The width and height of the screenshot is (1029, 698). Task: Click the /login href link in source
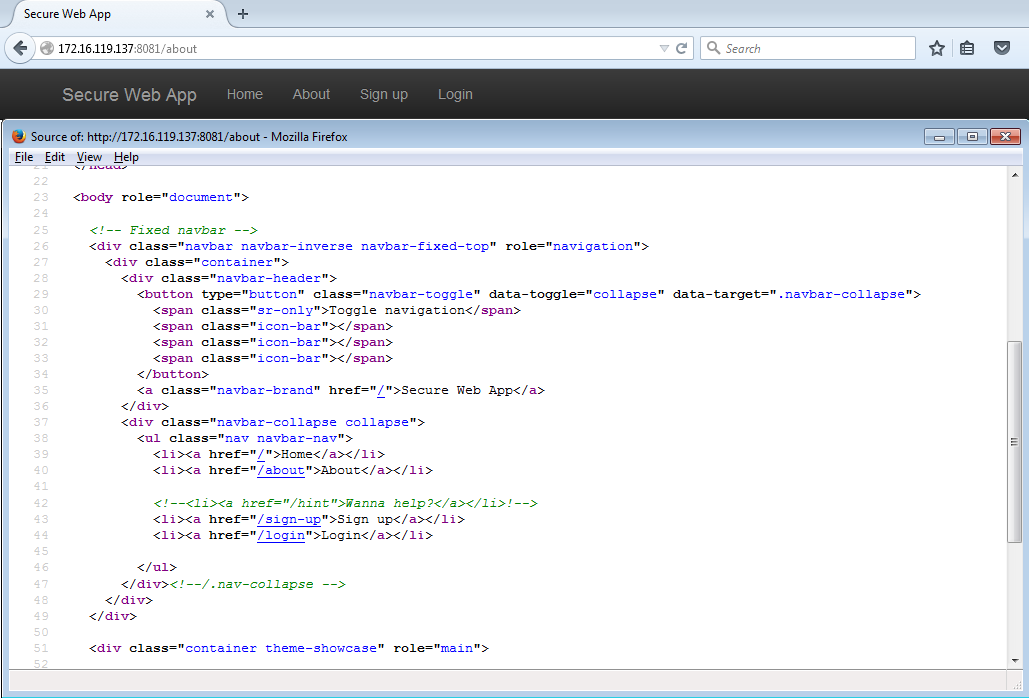pyautogui.click(x=281, y=535)
